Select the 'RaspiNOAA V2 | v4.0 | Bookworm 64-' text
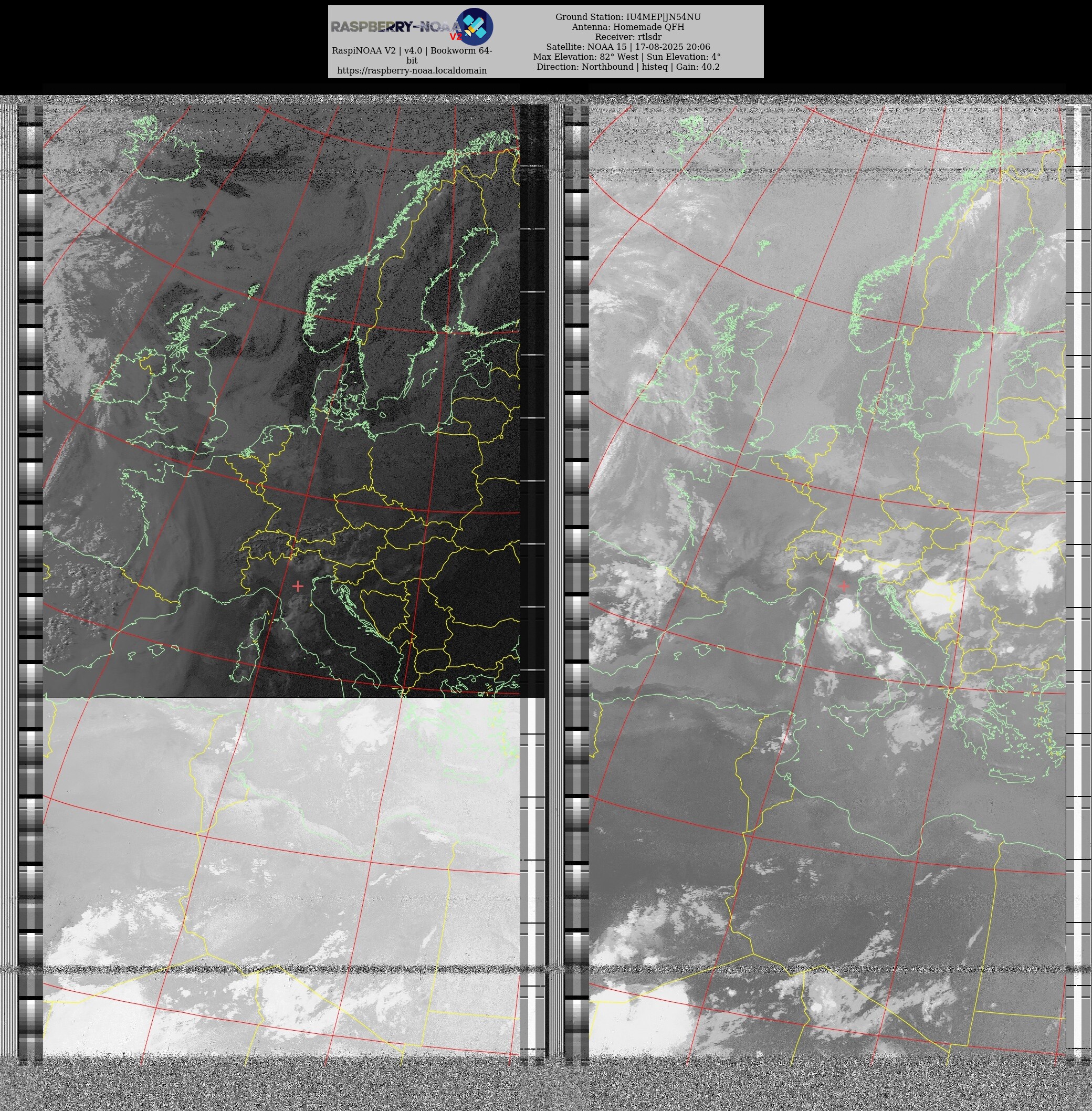 pyautogui.click(x=412, y=50)
